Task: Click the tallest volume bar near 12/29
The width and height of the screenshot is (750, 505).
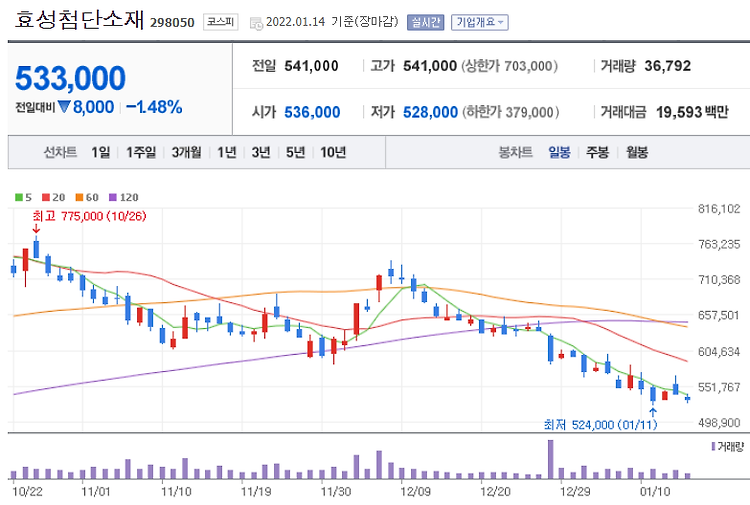Action: click(551, 459)
